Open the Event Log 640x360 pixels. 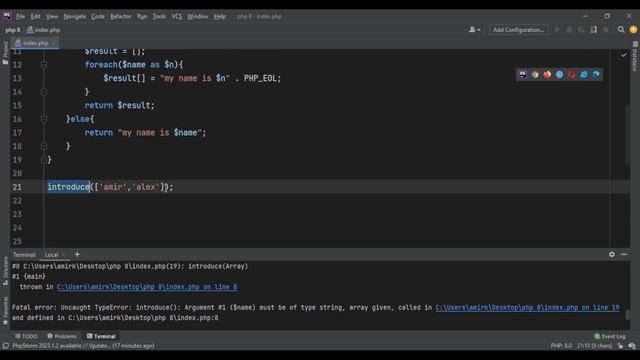(610, 336)
